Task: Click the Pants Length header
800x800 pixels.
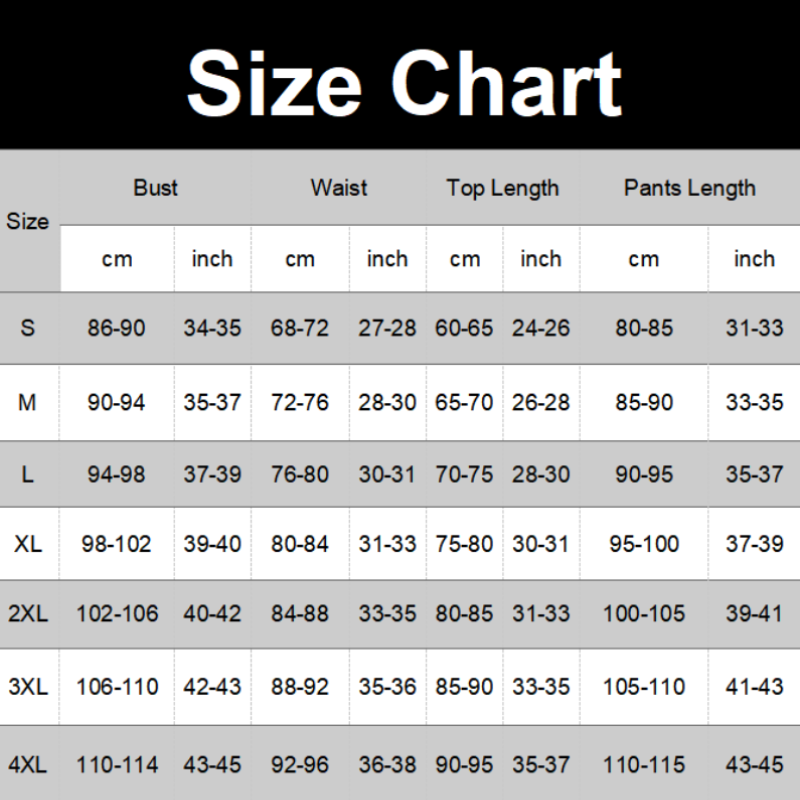Action: [689, 187]
